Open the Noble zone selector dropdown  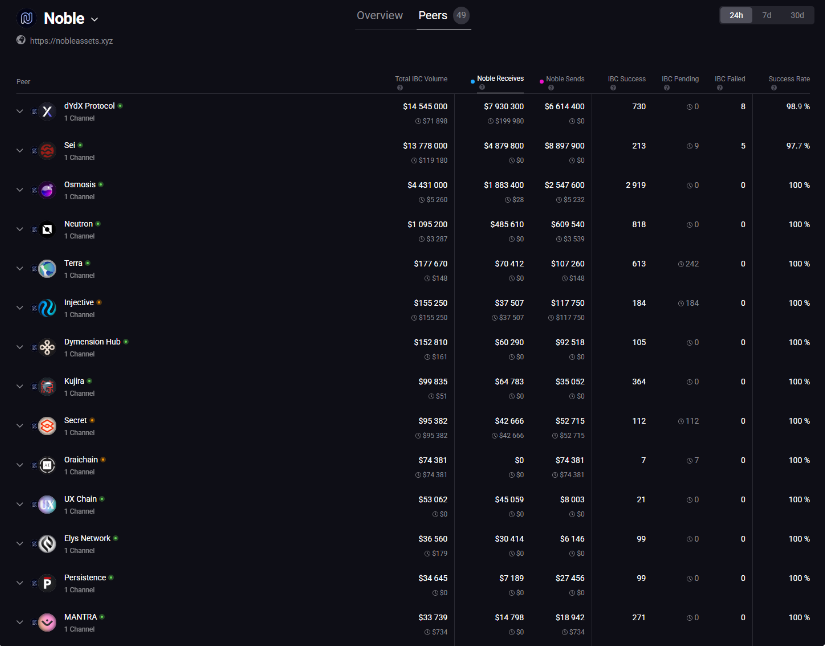tap(95, 19)
